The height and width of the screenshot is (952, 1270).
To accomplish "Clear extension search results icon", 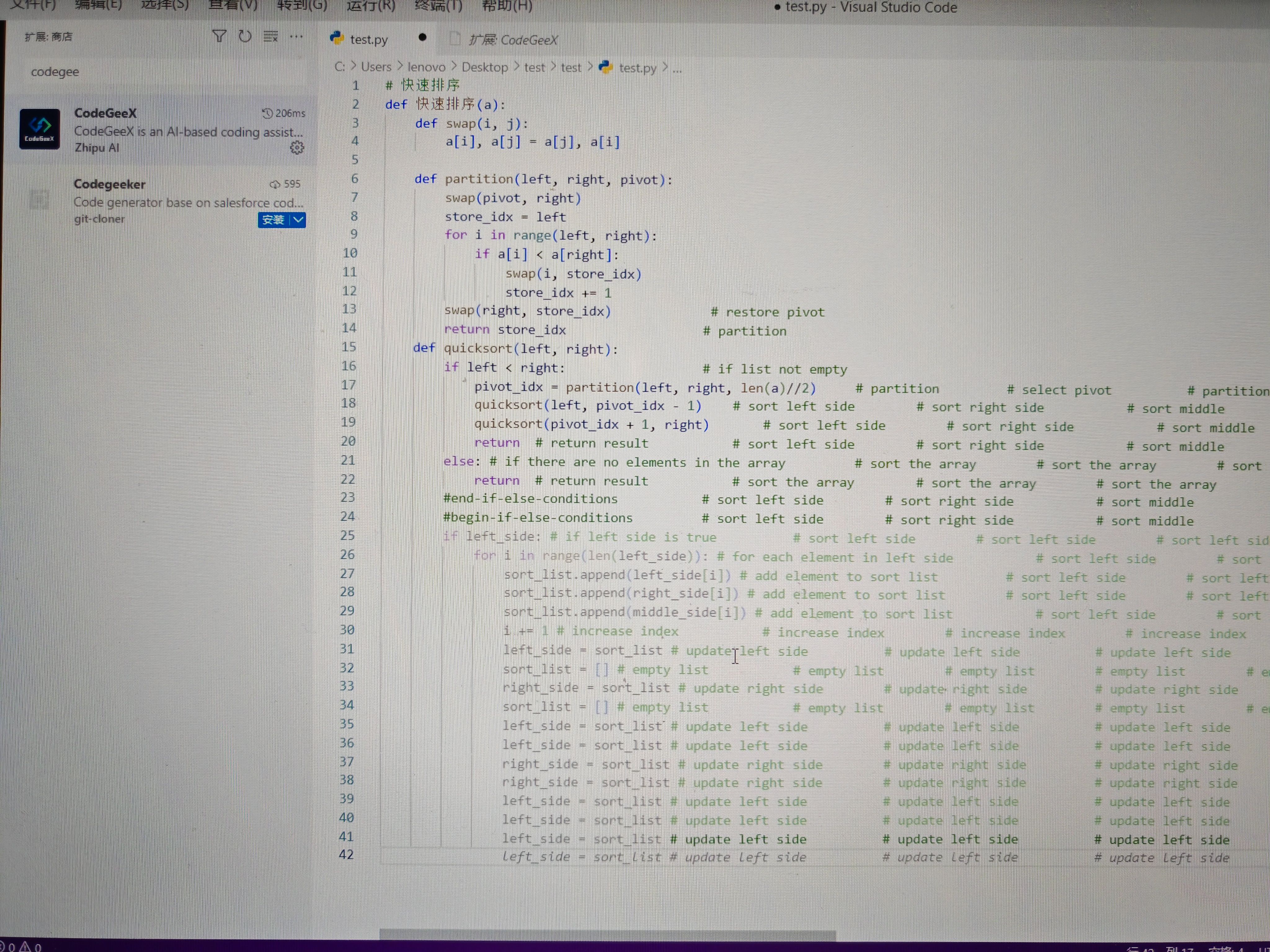I will (270, 37).
